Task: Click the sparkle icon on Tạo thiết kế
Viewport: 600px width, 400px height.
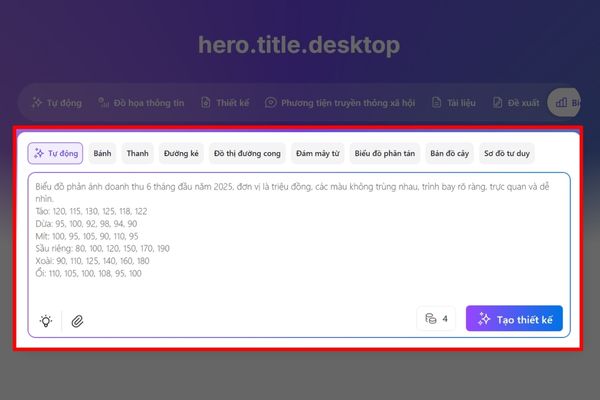Action: point(483,319)
